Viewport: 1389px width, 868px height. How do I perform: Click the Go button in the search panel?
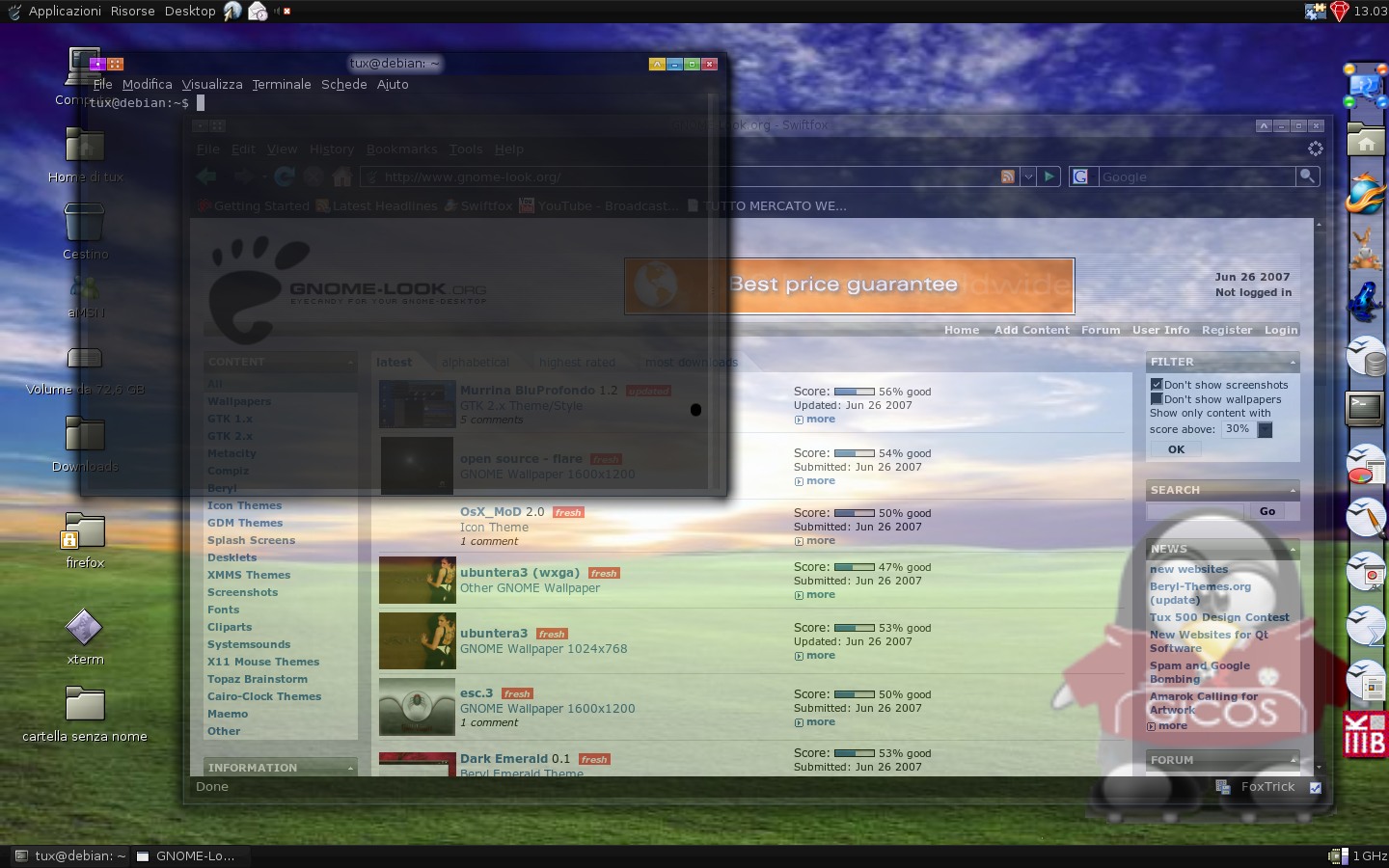click(1267, 511)
